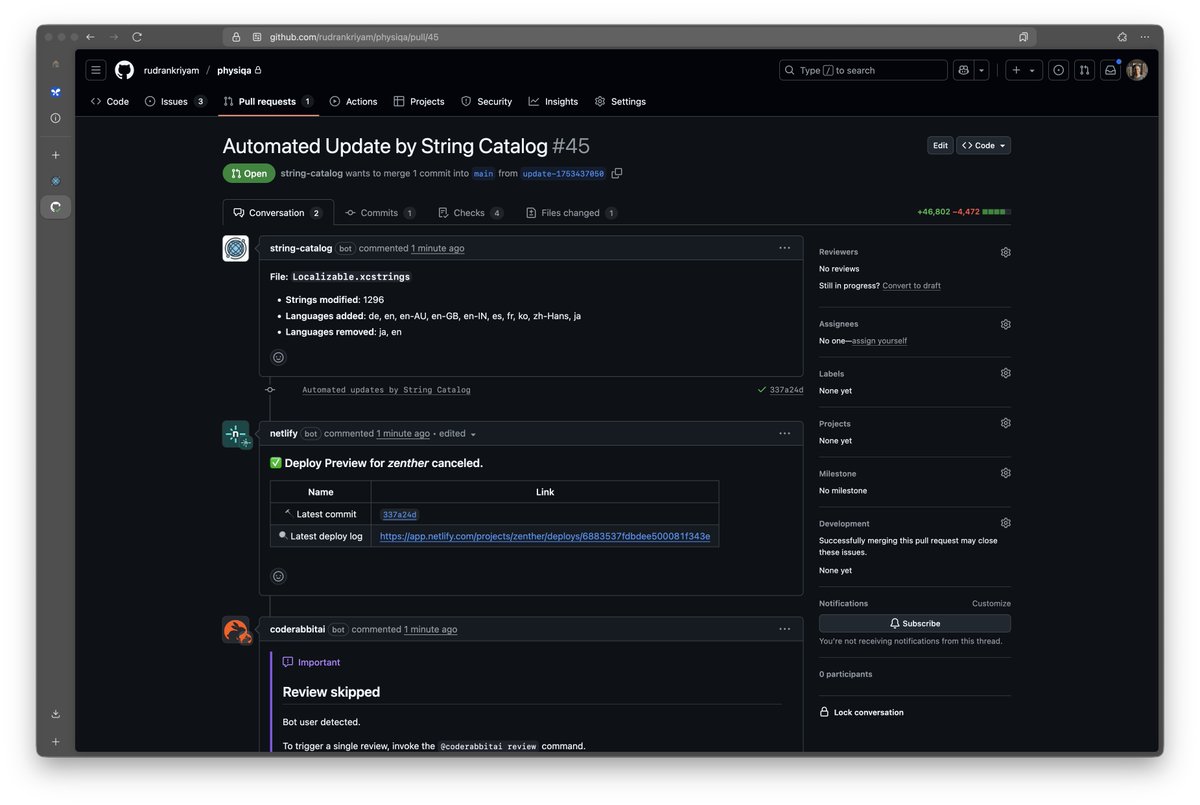Open Labels settings gear
Viewport: 1200px width, 805px height.
pyautogui.click(x=1005, y=373)
